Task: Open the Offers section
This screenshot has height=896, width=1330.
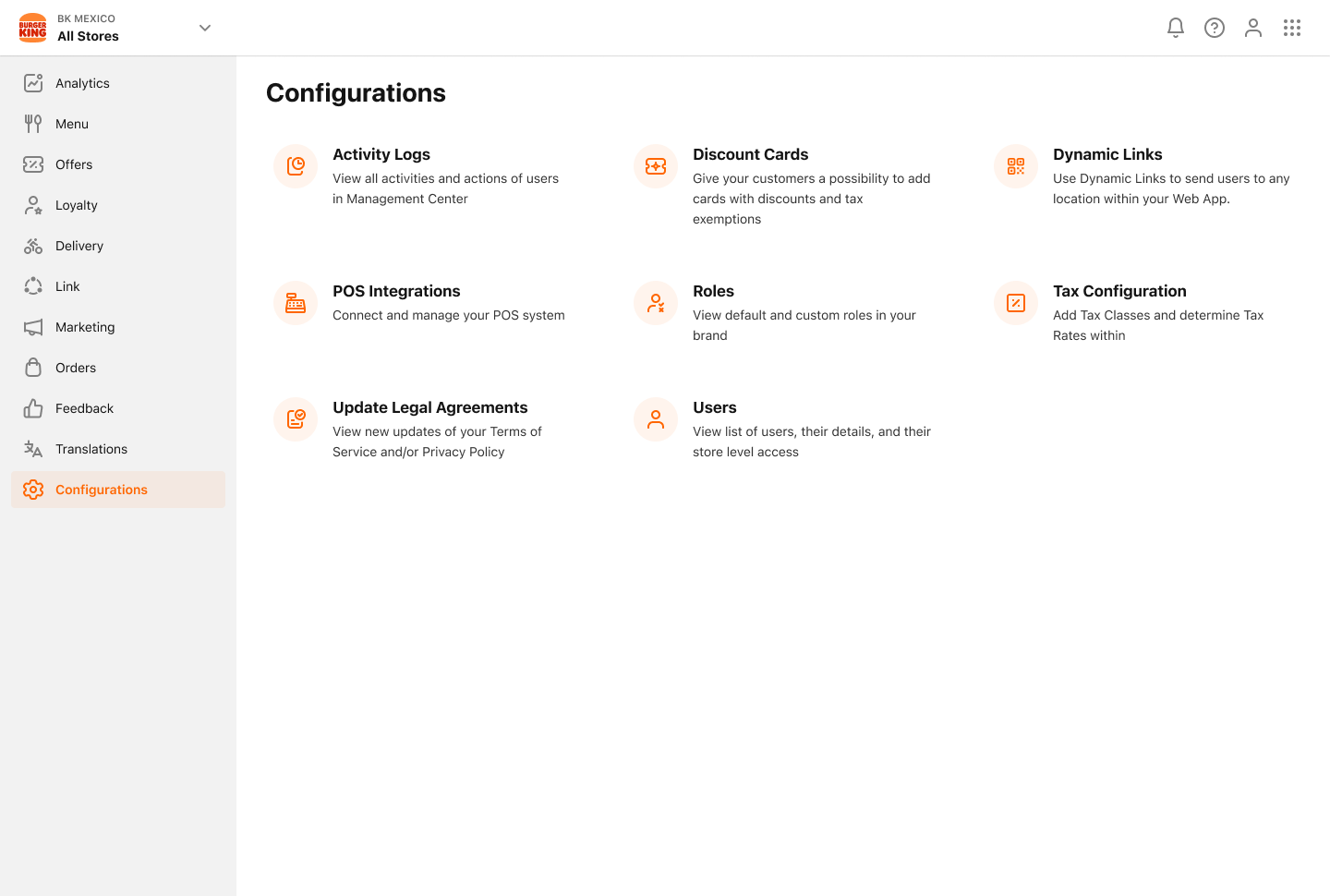Action: click(x=73, y=164)
